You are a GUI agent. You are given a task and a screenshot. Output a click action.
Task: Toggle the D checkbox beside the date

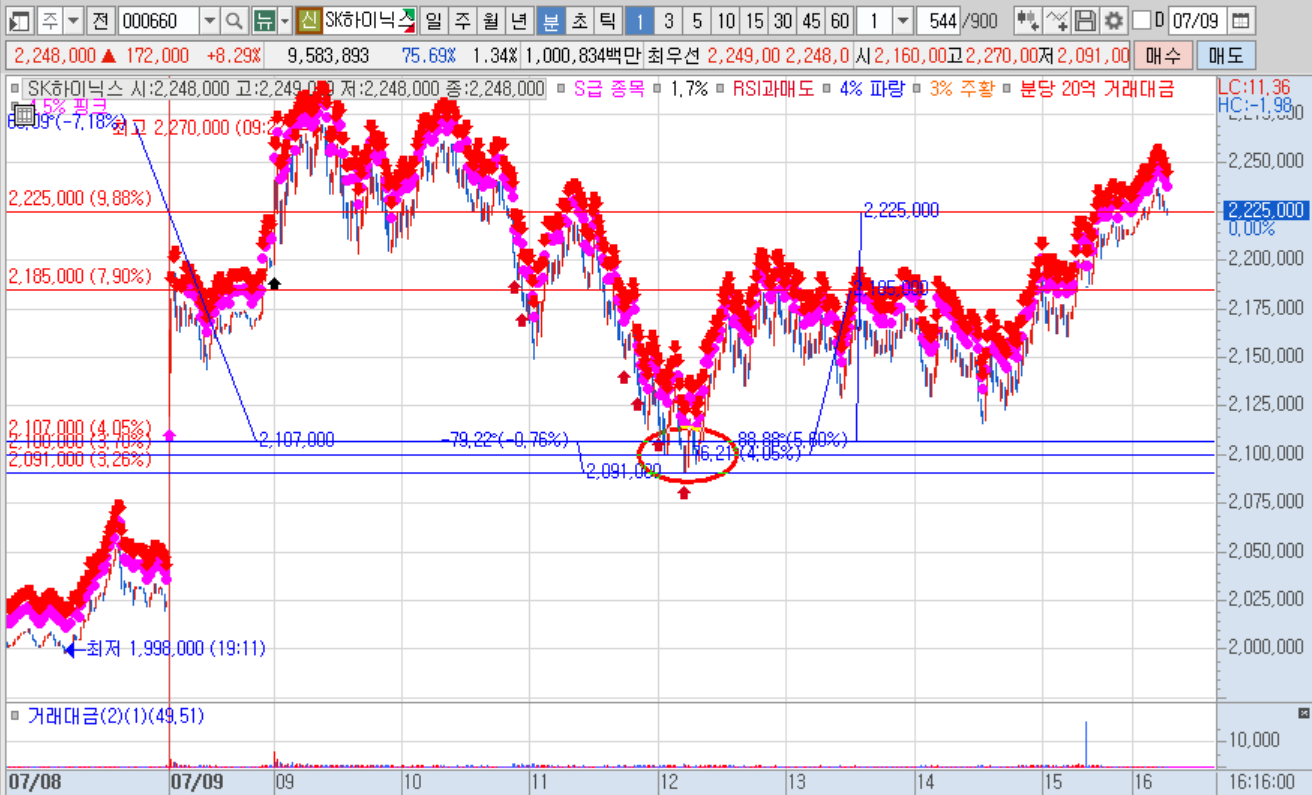[1141, 20]
